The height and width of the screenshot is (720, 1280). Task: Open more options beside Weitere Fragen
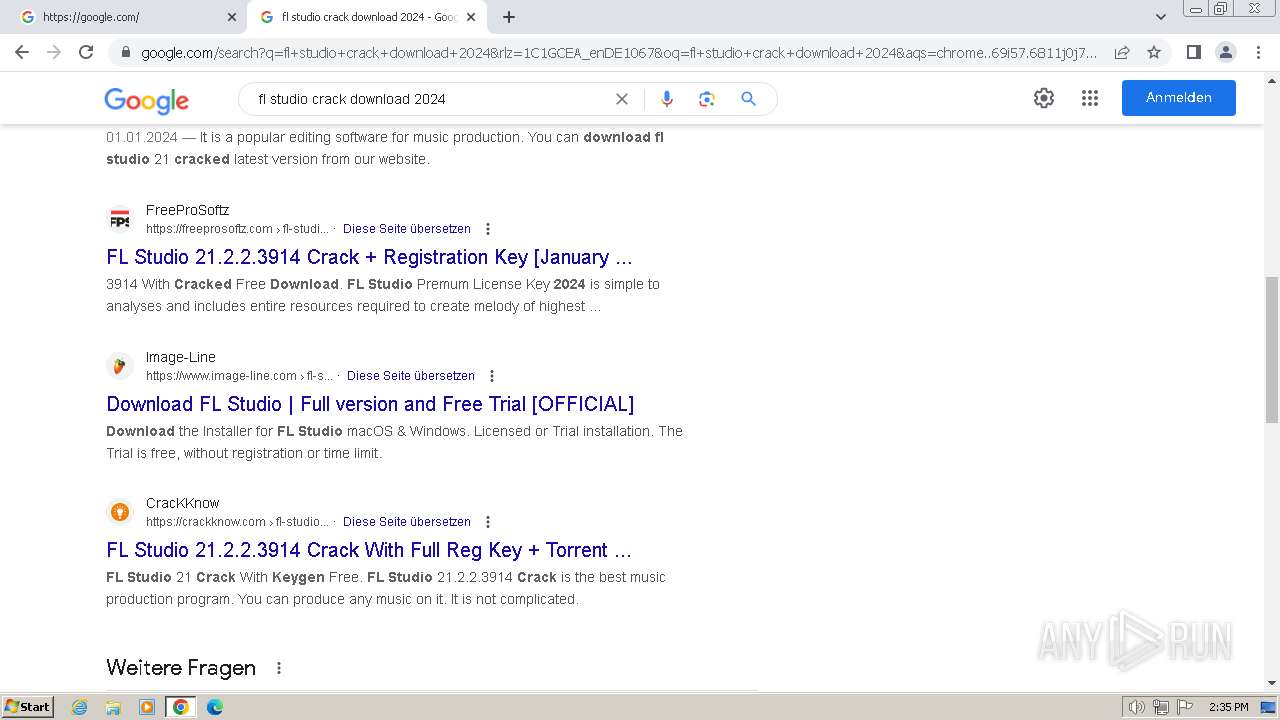click(x=279, y=668)
